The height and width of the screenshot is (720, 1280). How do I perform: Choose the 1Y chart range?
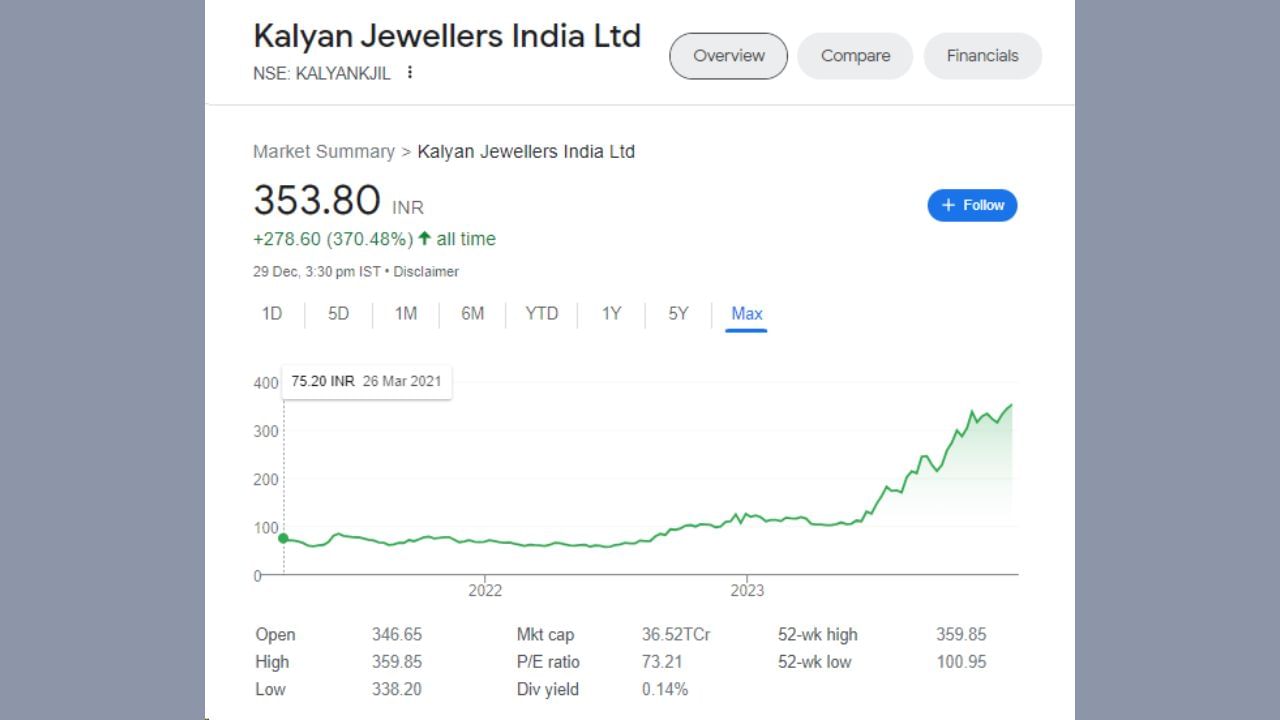coord(611,314)
